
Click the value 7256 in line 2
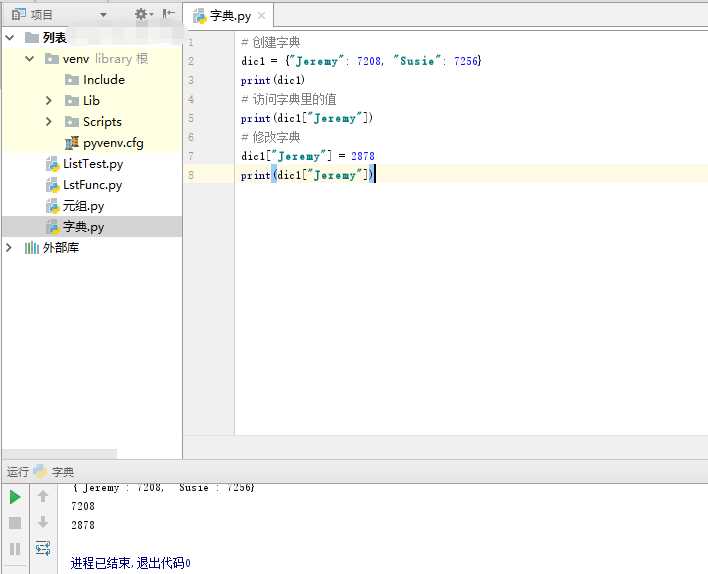466,61
